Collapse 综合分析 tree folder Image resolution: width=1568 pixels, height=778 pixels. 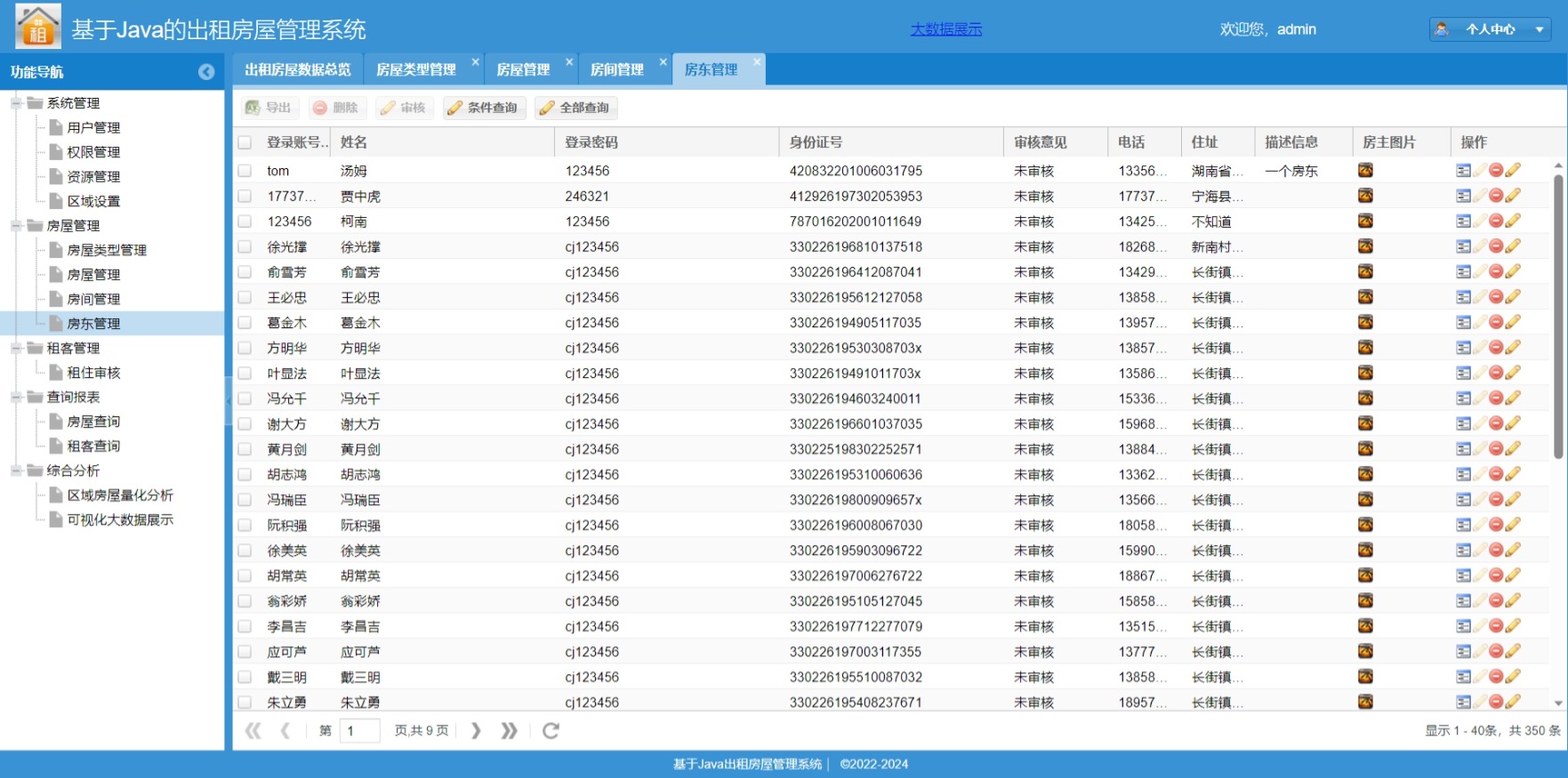pyautogui.click(x=16, y=470)
